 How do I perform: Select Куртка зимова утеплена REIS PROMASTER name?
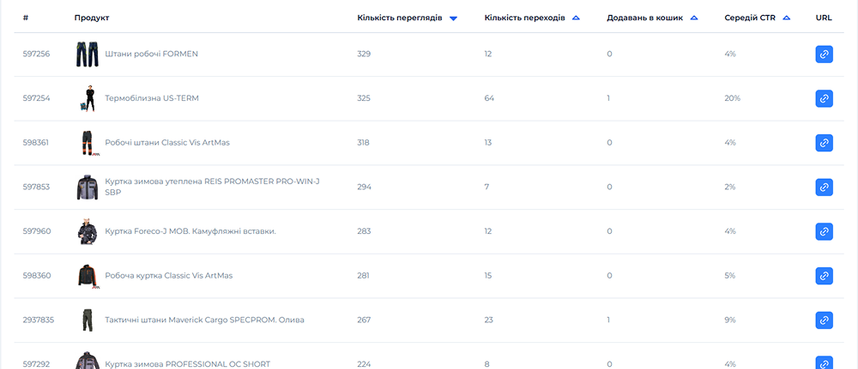pos(212,187)
